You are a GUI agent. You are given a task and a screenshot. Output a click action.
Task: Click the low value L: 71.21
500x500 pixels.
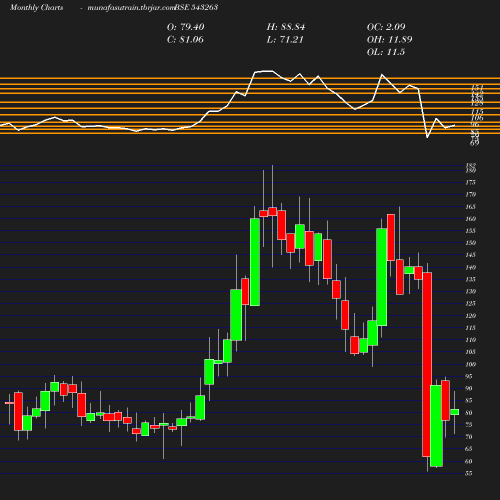[285, 40]
